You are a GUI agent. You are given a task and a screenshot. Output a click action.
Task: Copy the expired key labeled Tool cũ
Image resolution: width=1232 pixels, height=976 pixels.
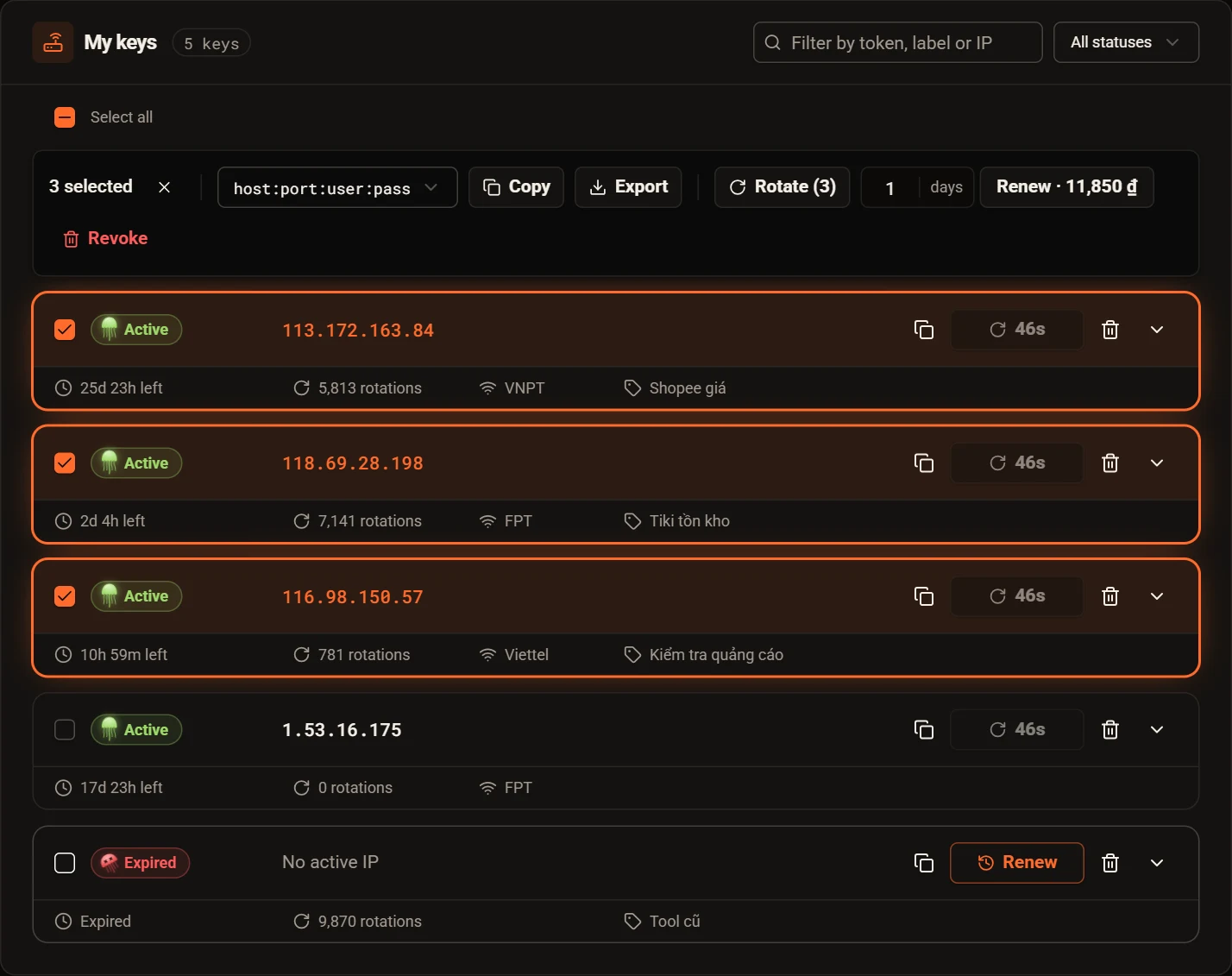(x=923, y=863)
